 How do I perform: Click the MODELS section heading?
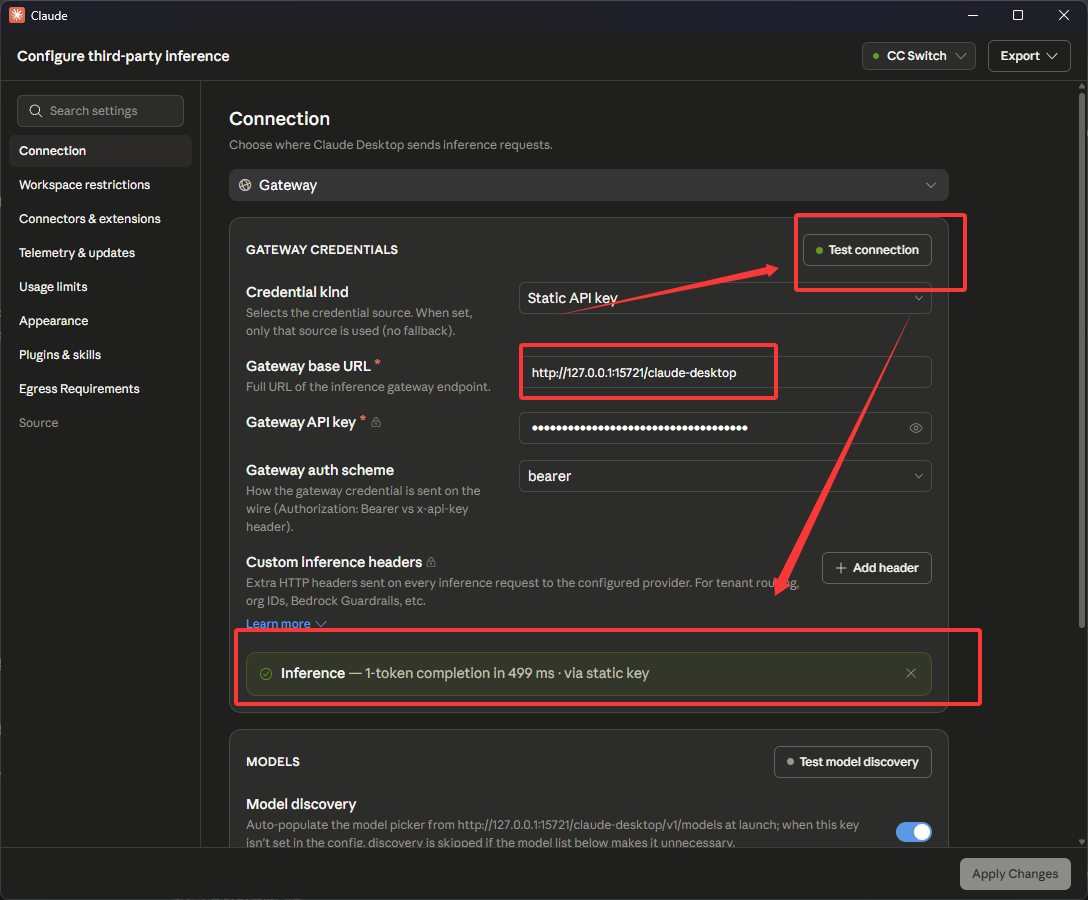point(273,762)
